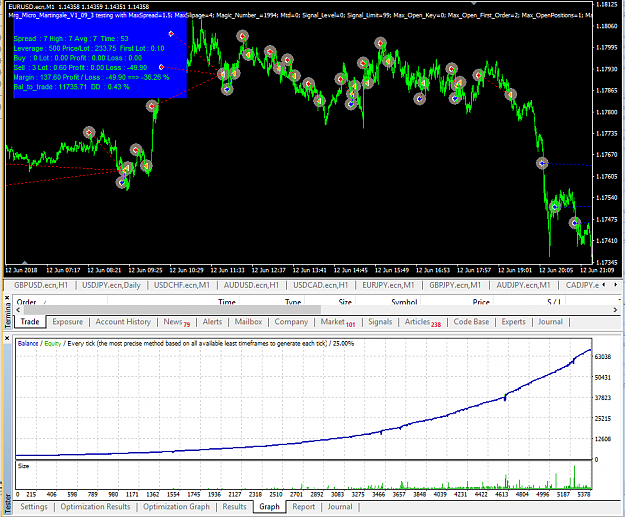
Task: Click the chart shift triangle marker
Action: (474, 3)
